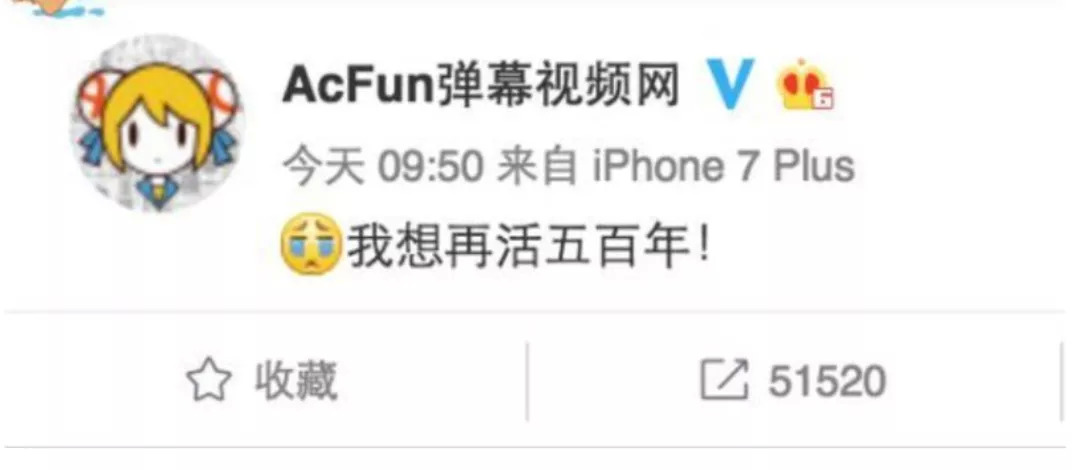Open the 今天 09:50 timestamp

click(x=384, y=167)
